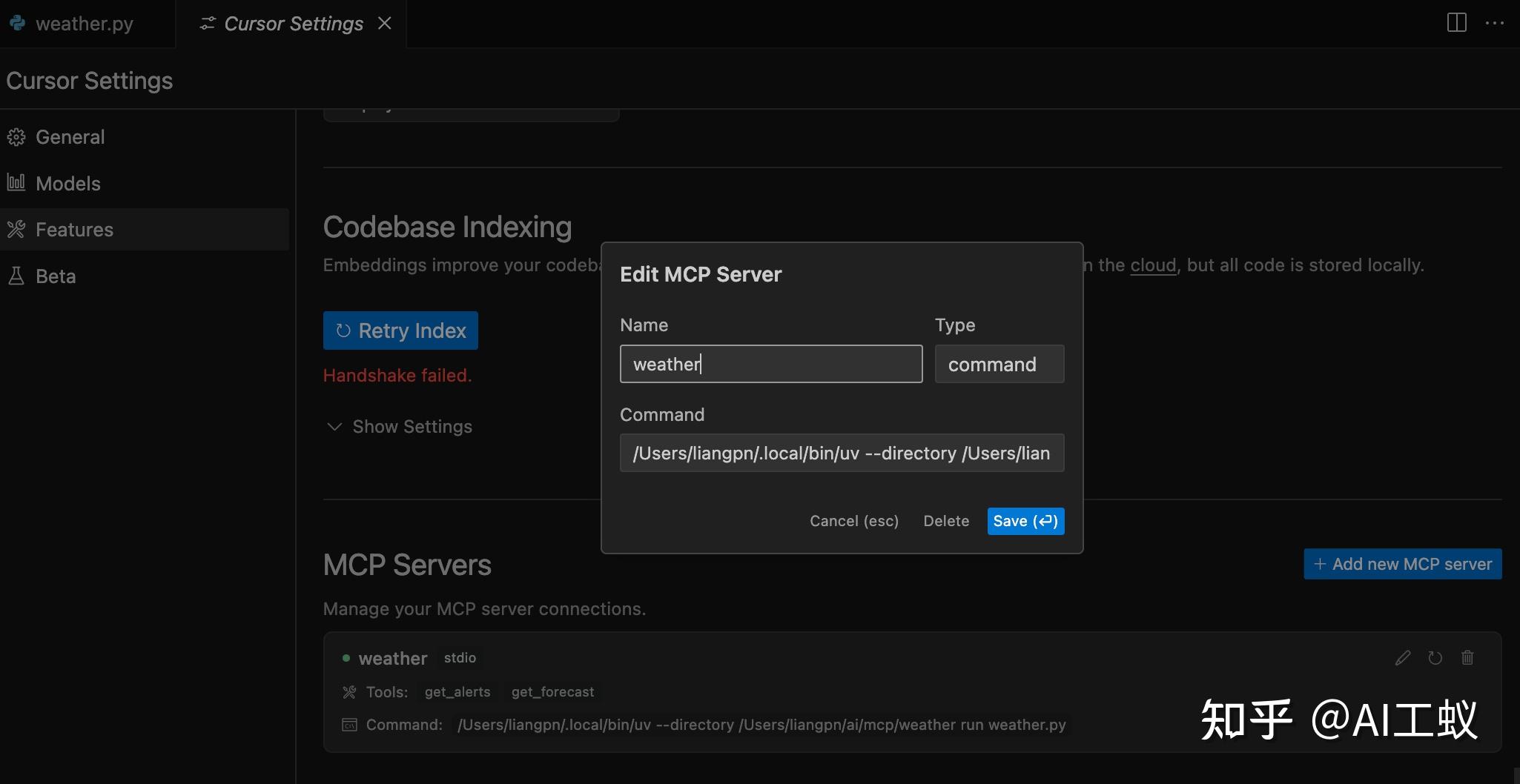The image size is (1520, 784).
Task: Click the green status dot beside weather
Action: pos(346,658)
